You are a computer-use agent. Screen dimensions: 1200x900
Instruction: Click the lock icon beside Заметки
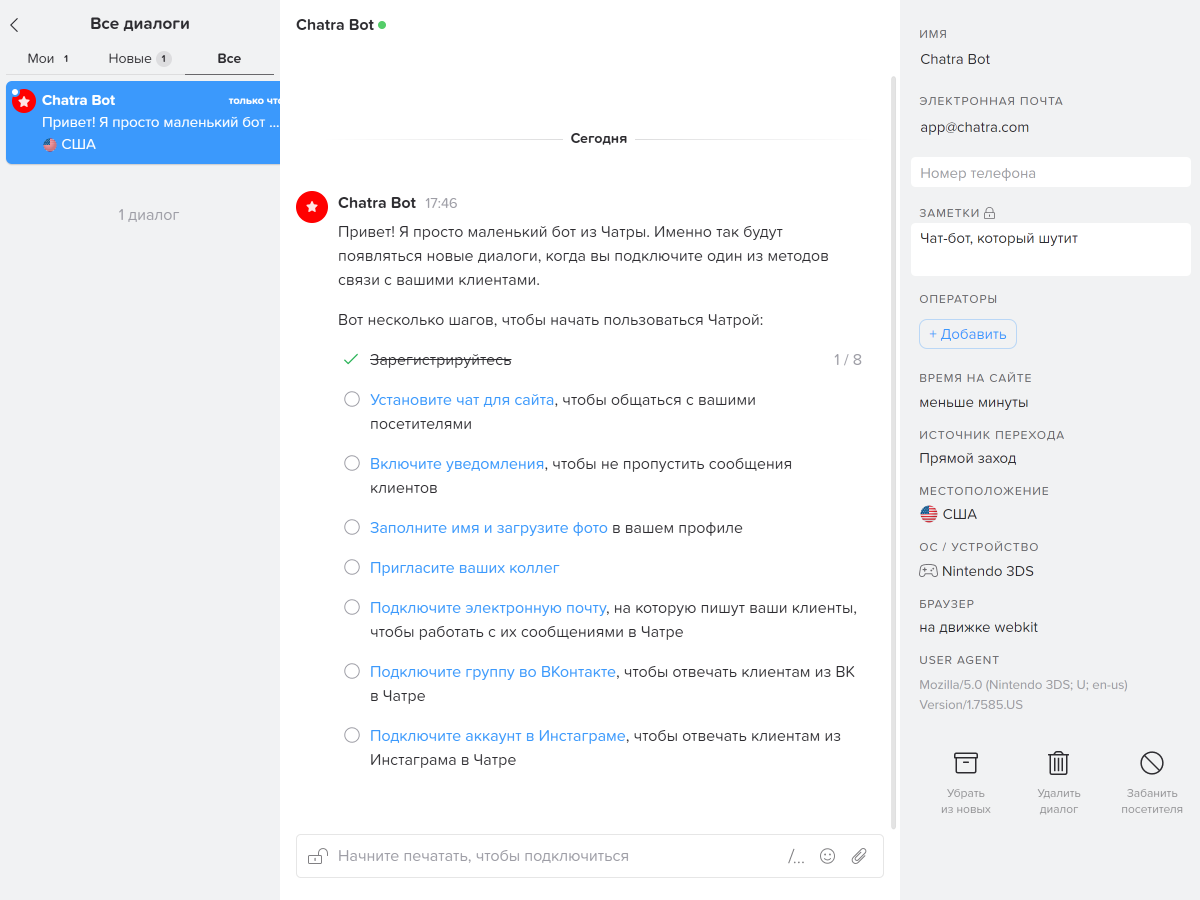point(990,213)
